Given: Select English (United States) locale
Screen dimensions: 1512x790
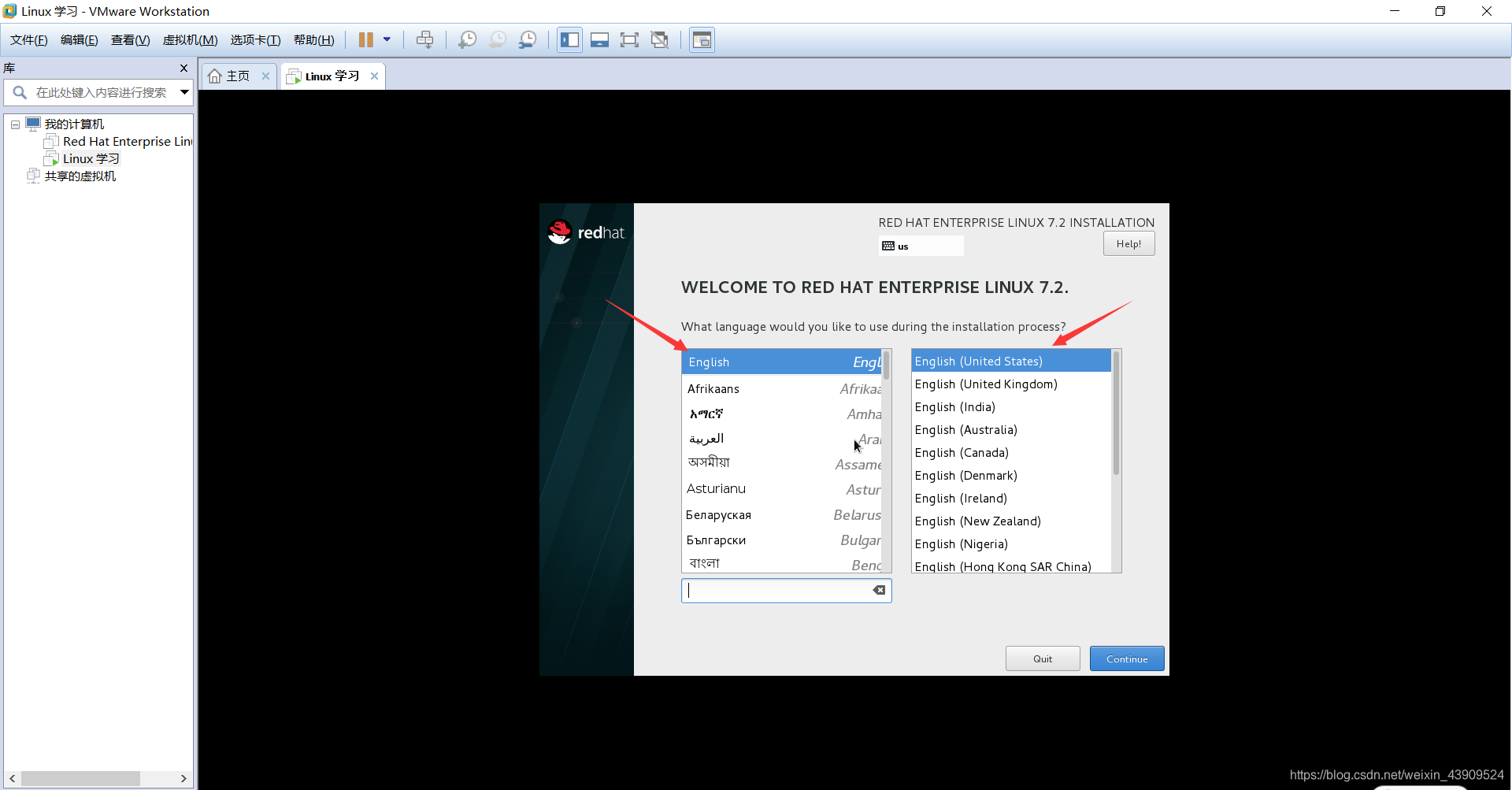Looking at the screenshot, I should (1011, 362).
